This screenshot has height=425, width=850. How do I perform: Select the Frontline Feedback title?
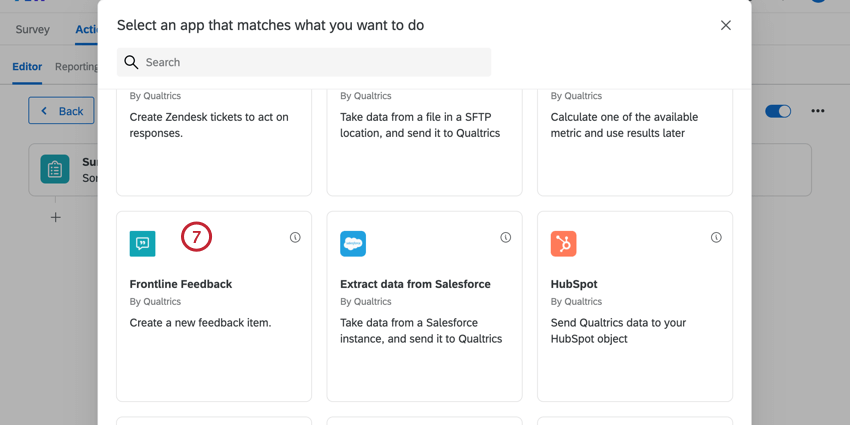click(181, 284)
